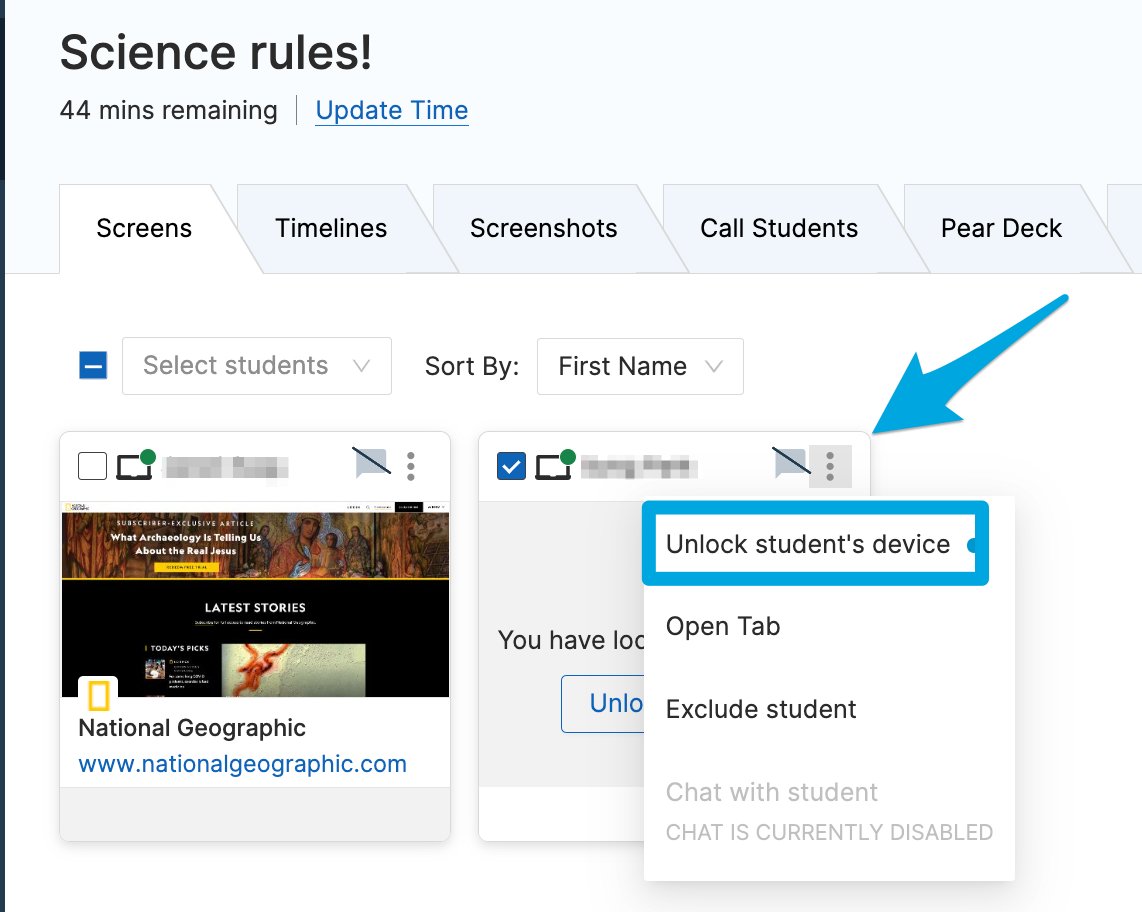Click the Science rules! class title

point(216,52)
